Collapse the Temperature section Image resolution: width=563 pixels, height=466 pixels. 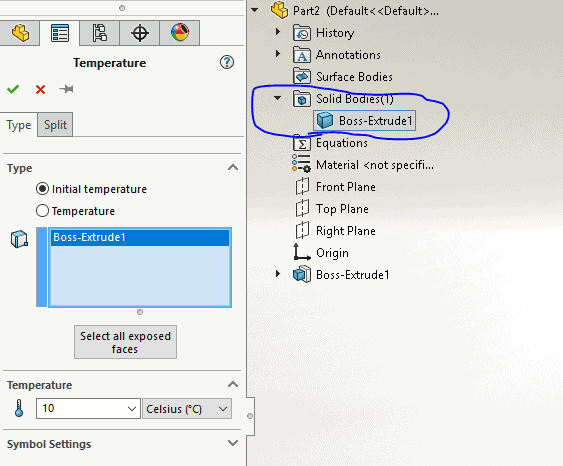point(233,385)
